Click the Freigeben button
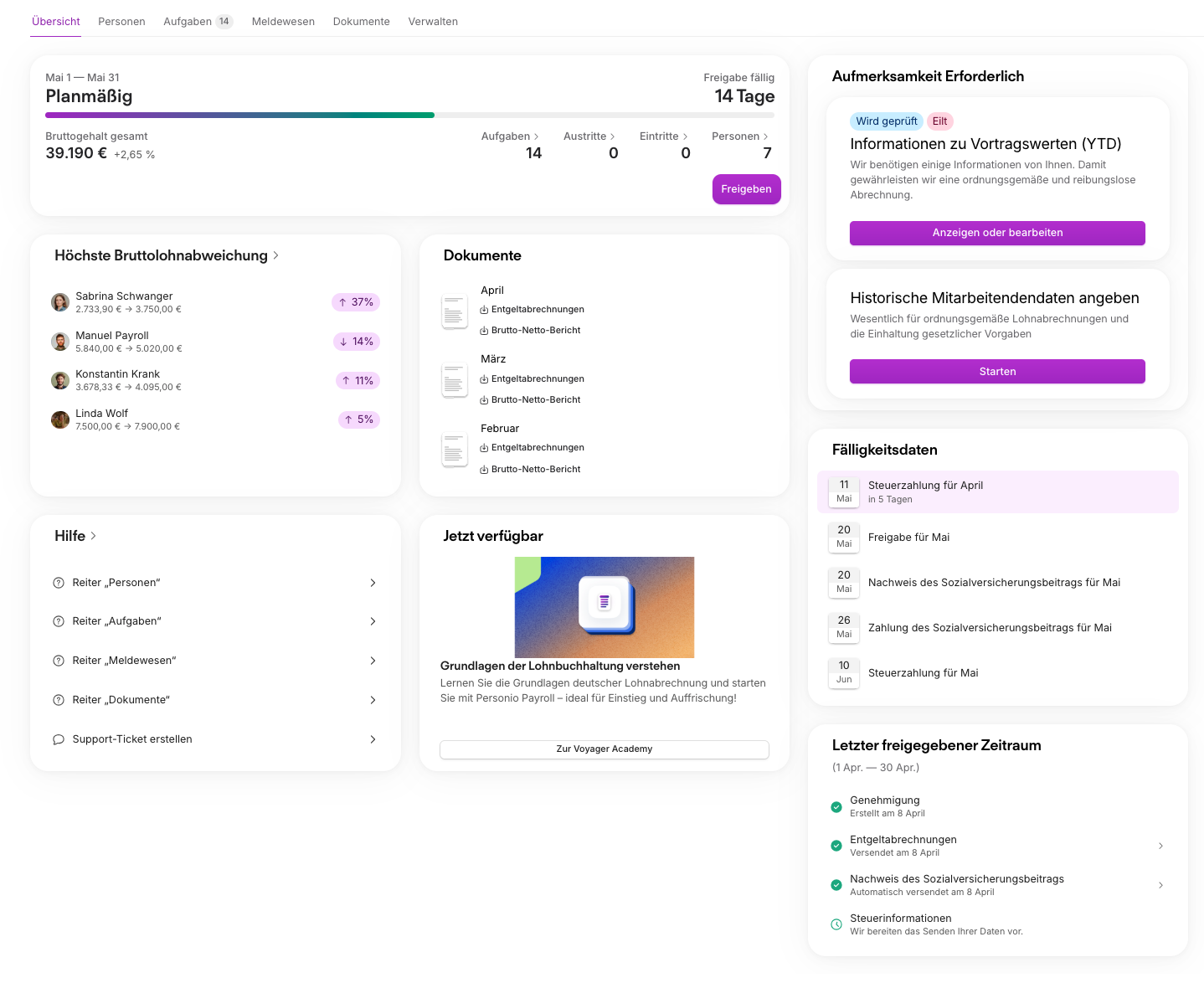This screenshot has height=983, width=1204. [x=747, y=189]
